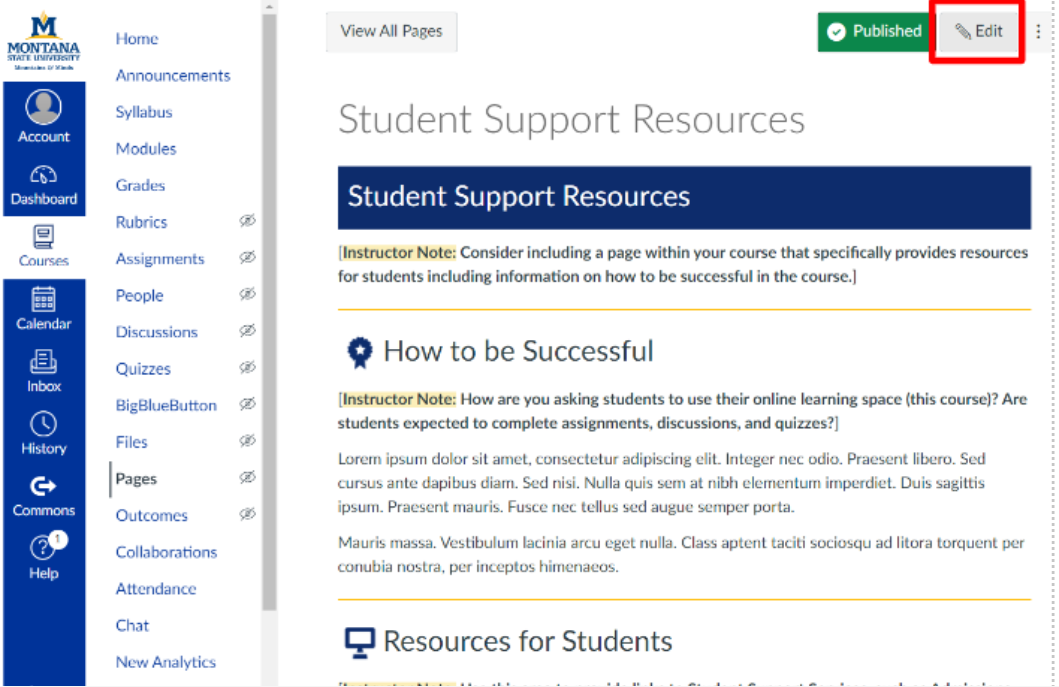The height and width of the screenshot is (687, 1059).
Task: Open the Published status dropdown
Action: pyautogui.click(x=874, y=31)
